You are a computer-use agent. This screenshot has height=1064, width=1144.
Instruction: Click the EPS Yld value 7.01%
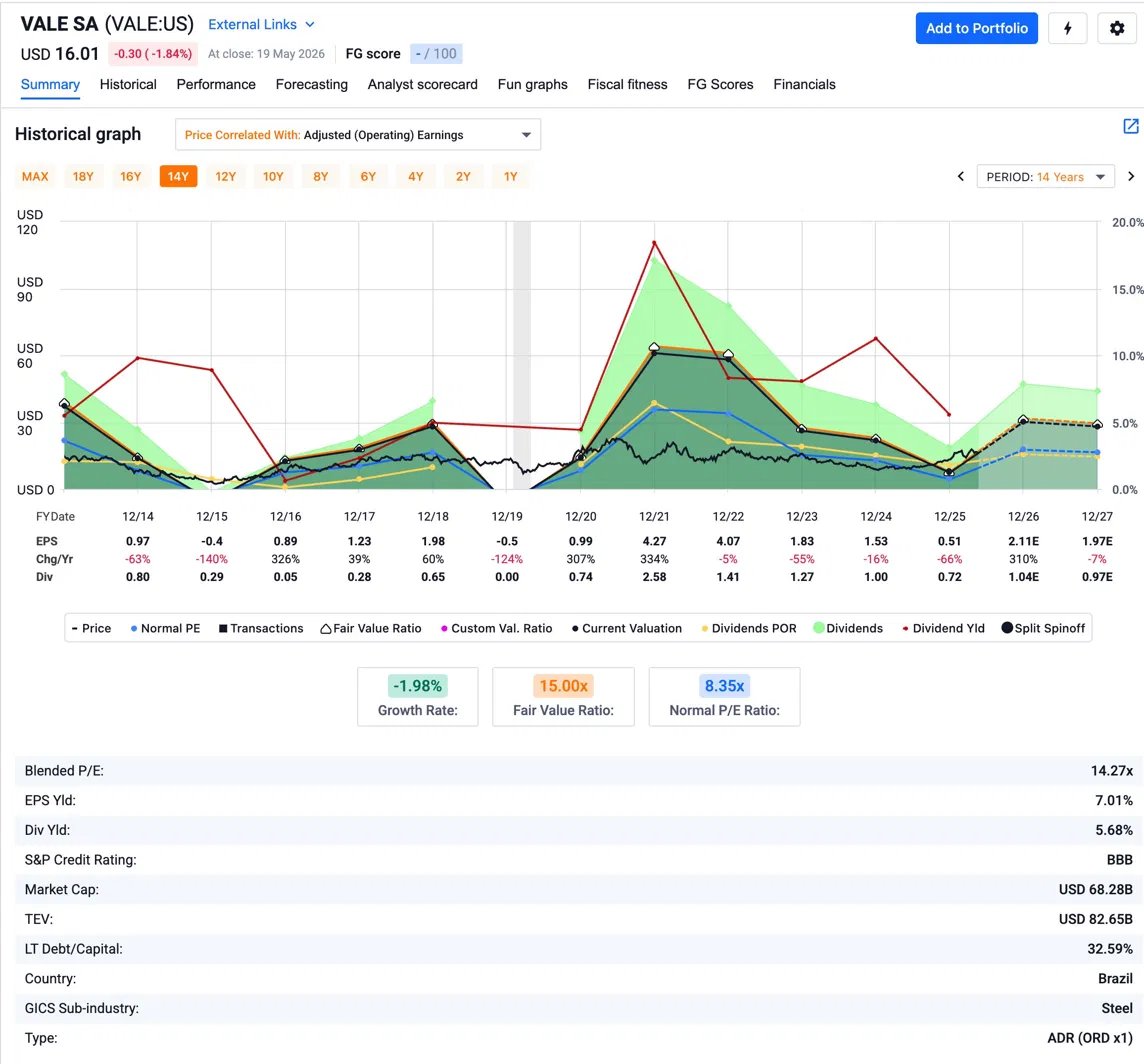pyautogui.click(x=1113, y=801)
